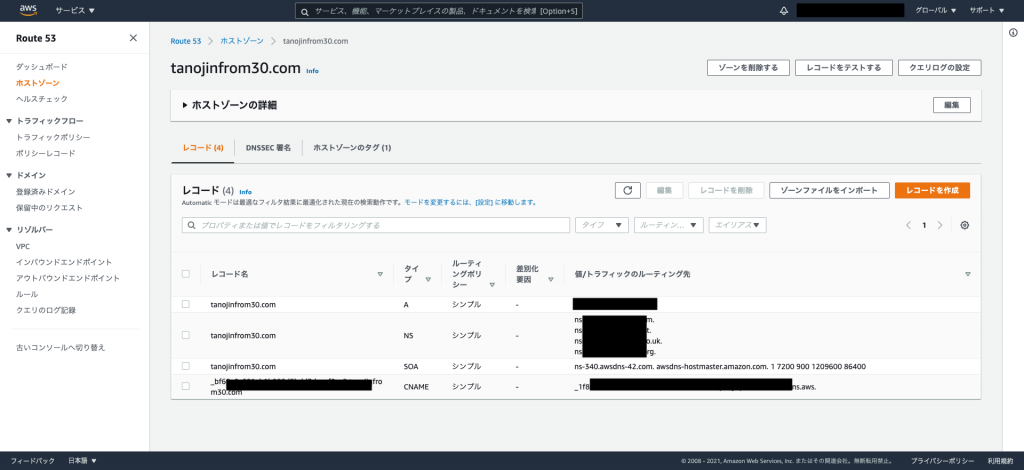Click ゾーンを削除する button
The width and height of the screenshot is (1024, 470).
pyautogui.click(x=748, y=68)
